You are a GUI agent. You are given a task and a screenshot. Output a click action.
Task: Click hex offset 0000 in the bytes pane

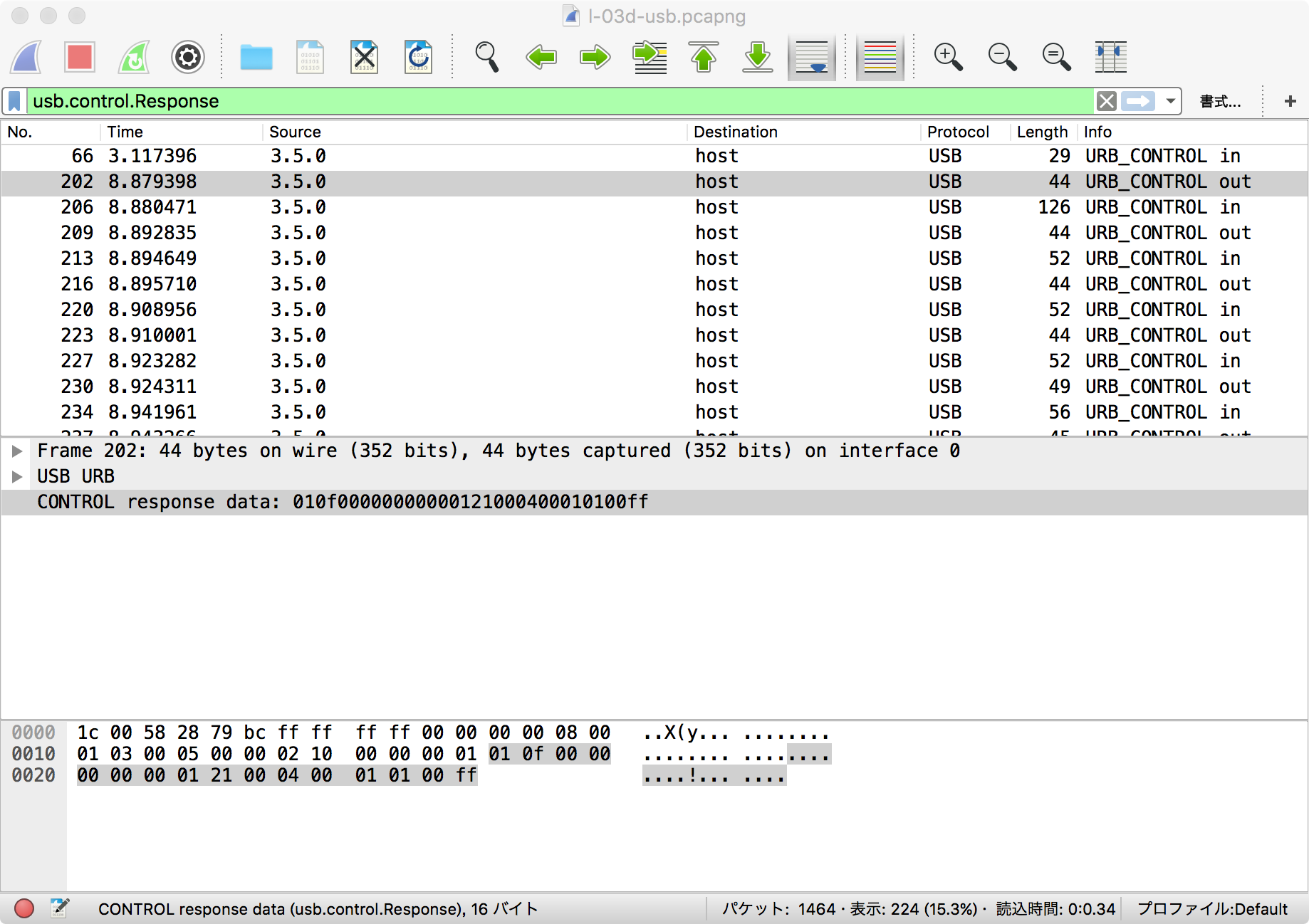tap(33, 733)
